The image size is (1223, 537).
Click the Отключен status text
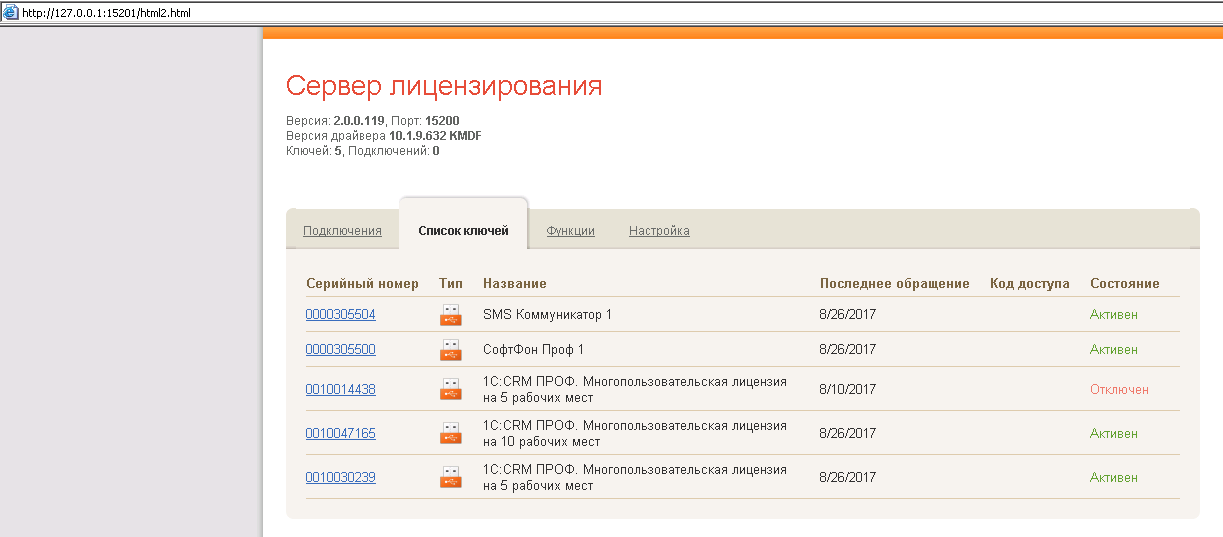[1119, 390]
